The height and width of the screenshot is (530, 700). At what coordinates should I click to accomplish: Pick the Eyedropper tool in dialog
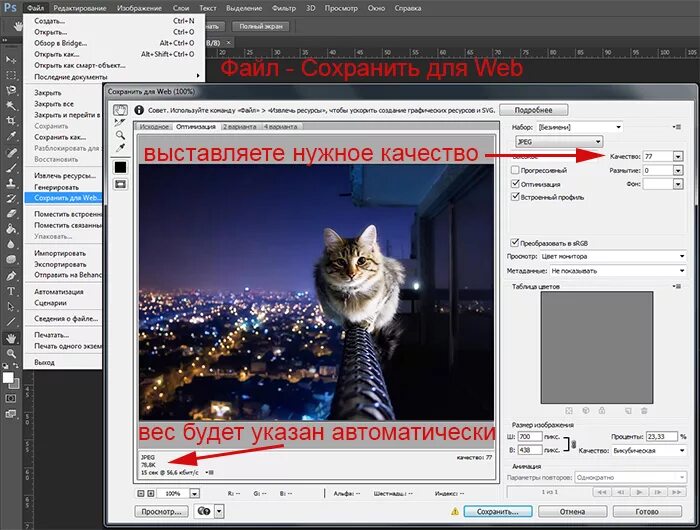point(120,148)
